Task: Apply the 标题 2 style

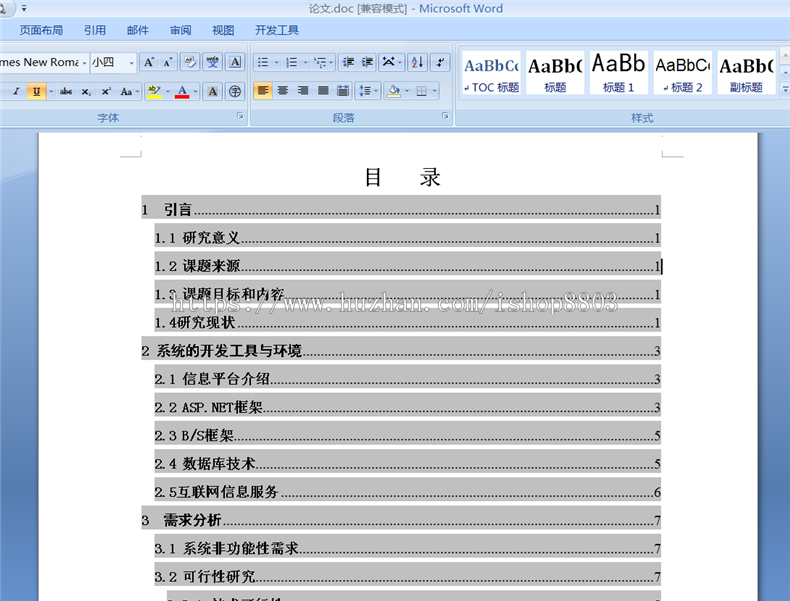Action: click(x=683, y=73)
